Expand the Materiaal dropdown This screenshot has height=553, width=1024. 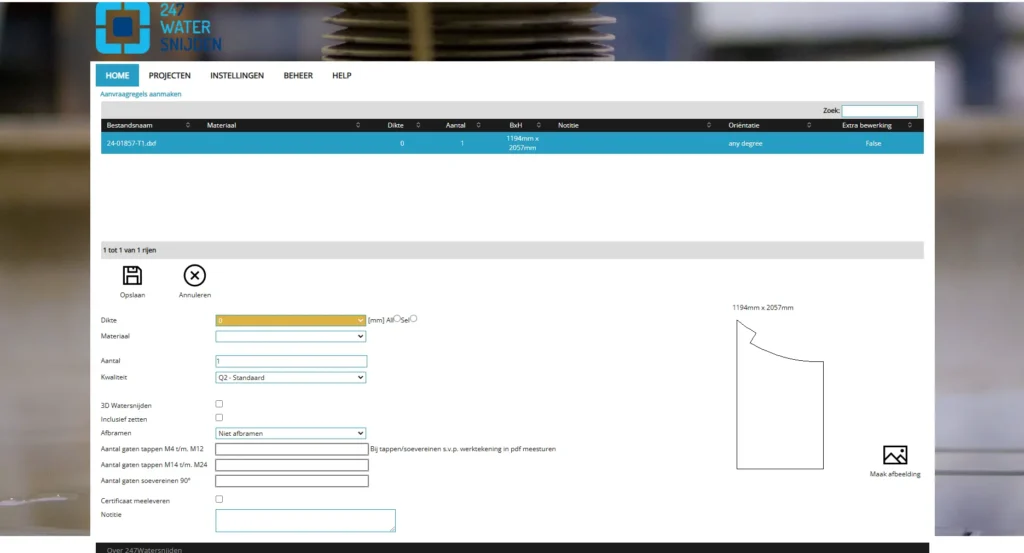click(290, 337)
